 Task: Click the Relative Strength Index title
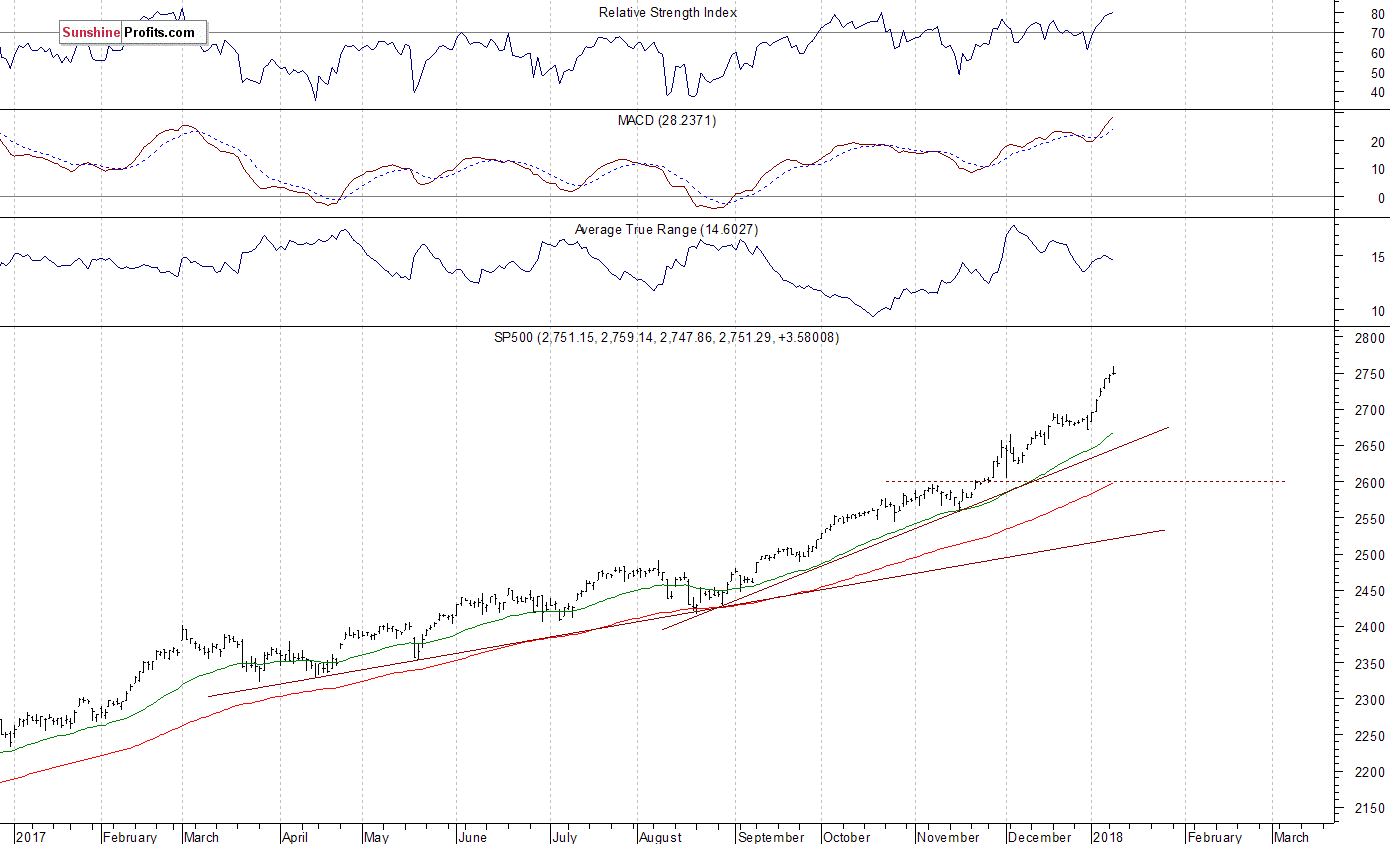668,13
